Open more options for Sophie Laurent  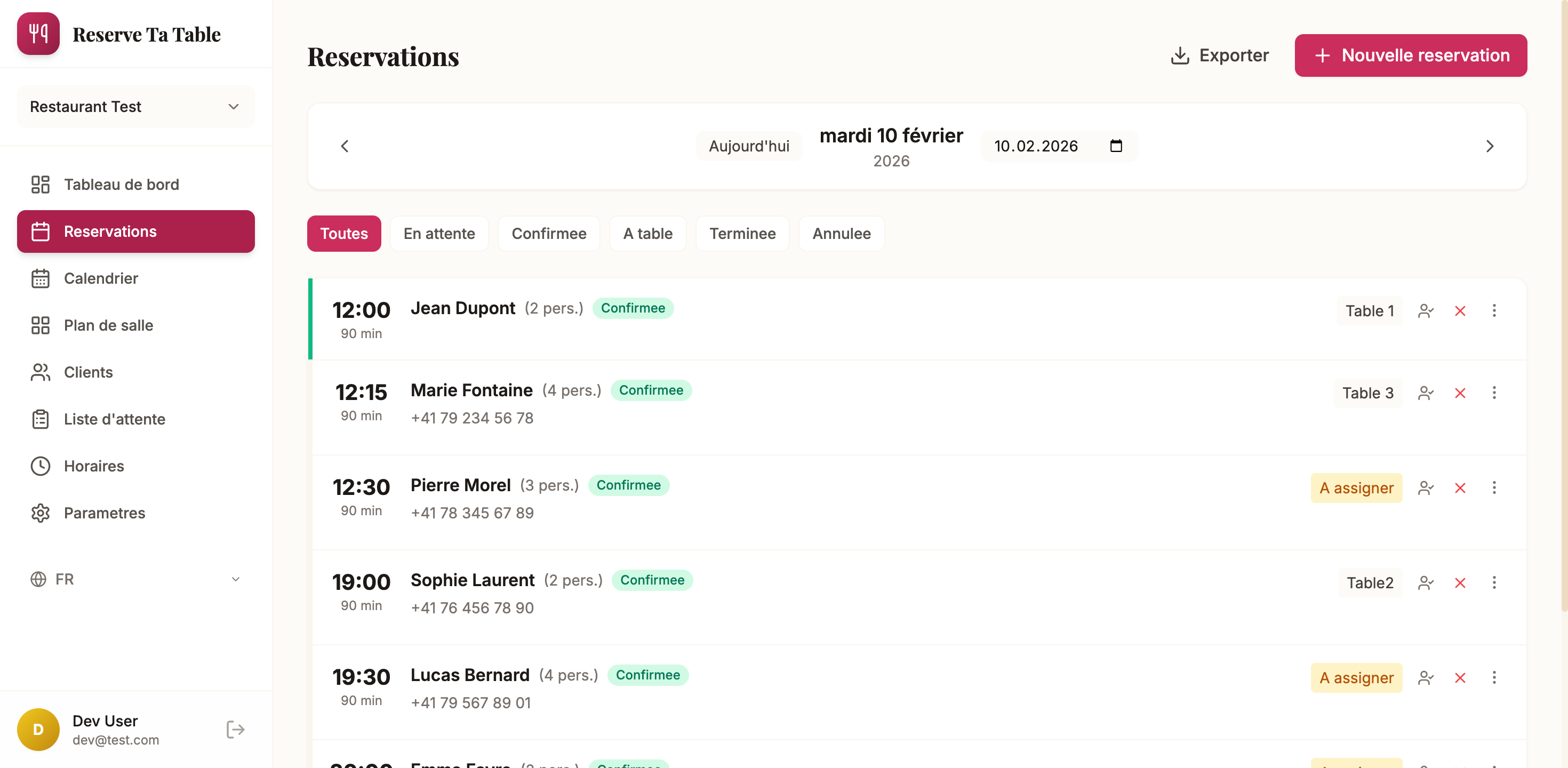(1494, 583)
